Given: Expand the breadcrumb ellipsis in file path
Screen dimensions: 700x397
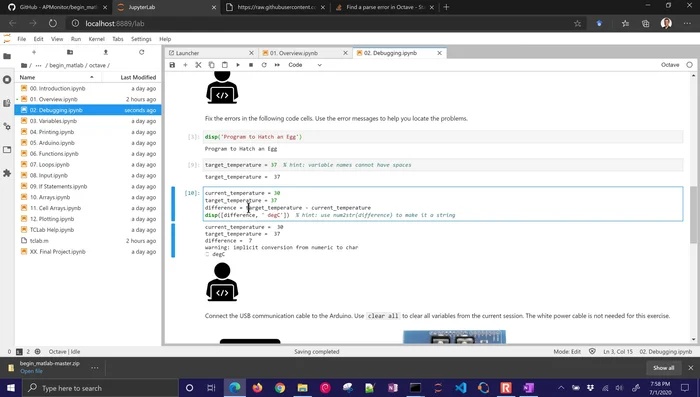Looking at the screenshot, I should 38,65.
